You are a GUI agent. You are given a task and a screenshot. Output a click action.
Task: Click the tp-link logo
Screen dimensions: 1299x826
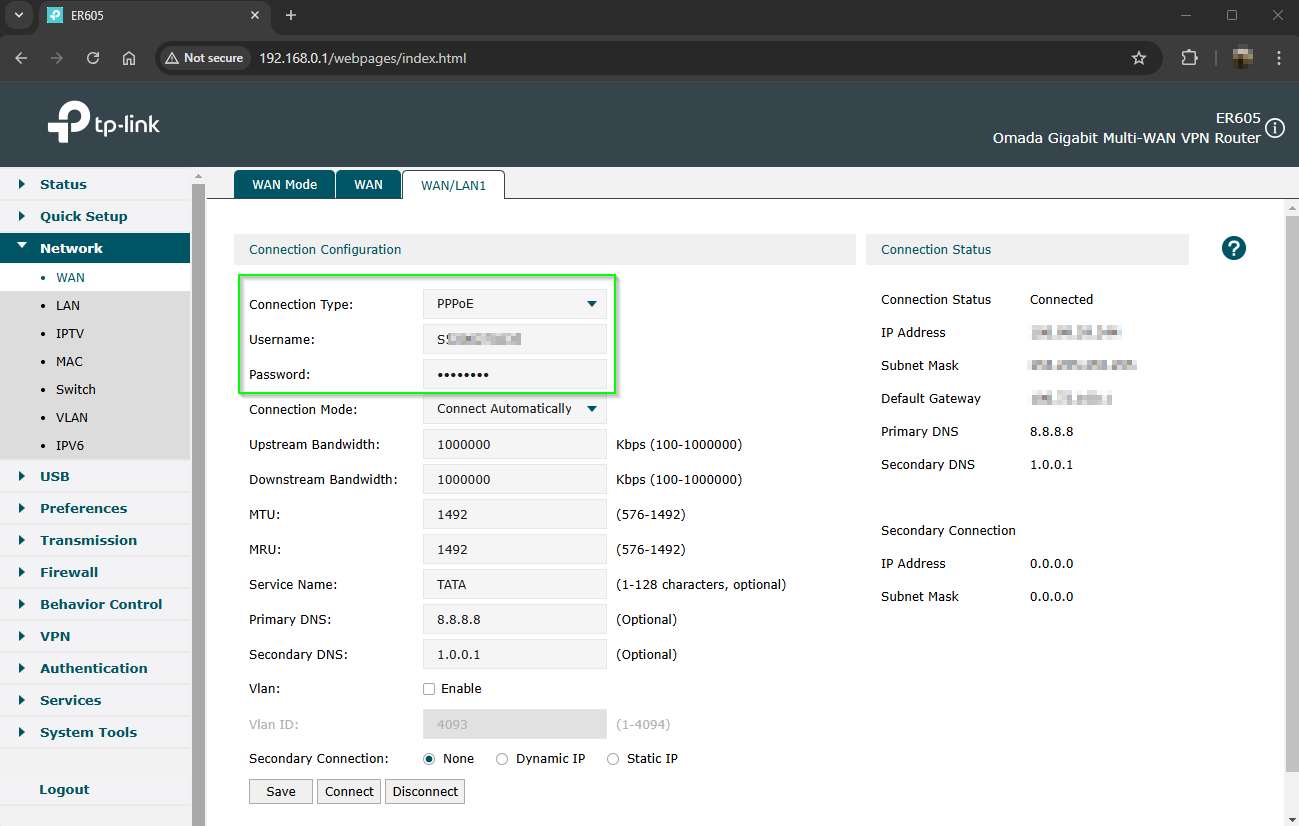click(x=103, y=122)
